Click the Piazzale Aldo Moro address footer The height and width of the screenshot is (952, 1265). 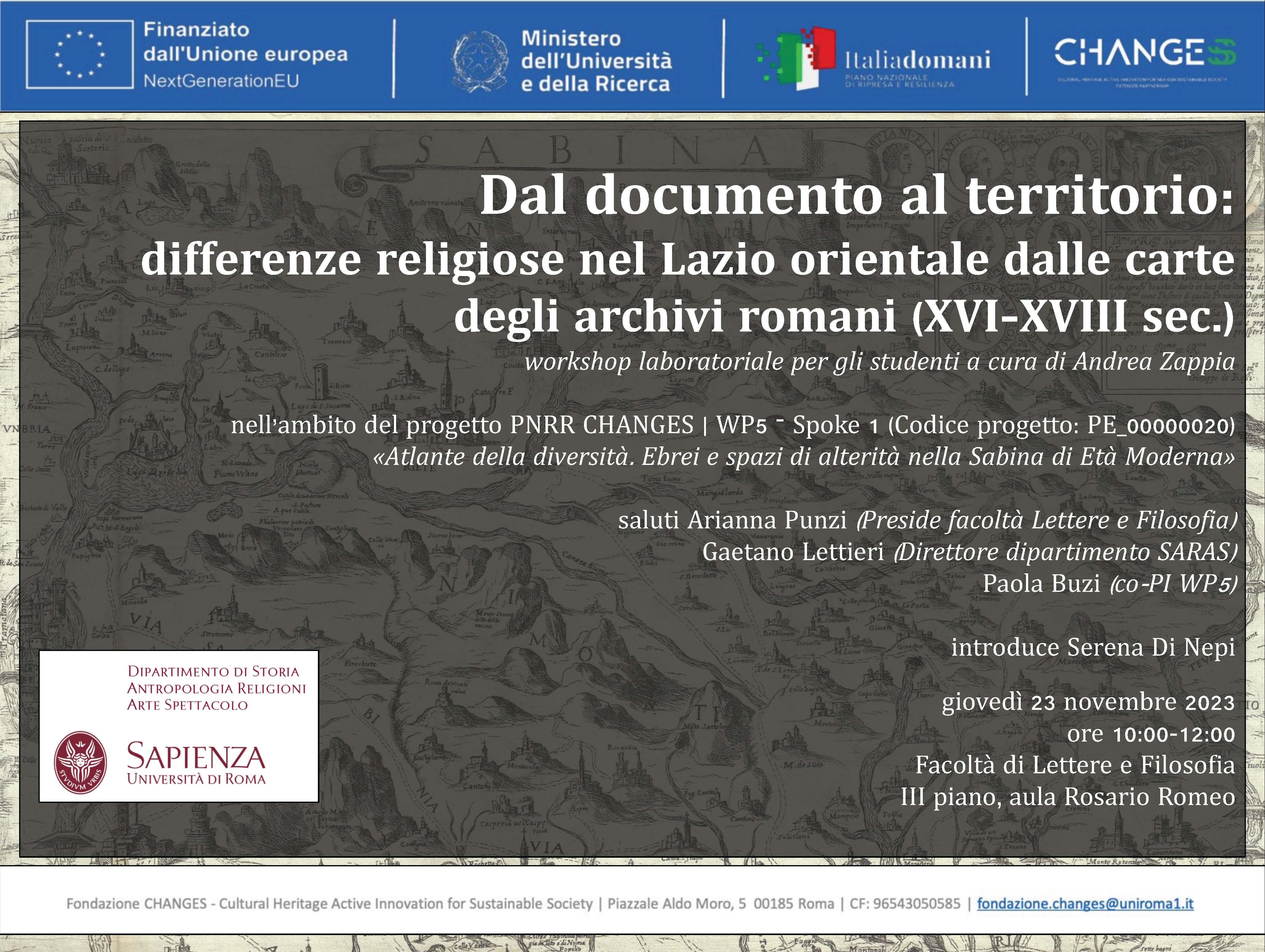720,903
